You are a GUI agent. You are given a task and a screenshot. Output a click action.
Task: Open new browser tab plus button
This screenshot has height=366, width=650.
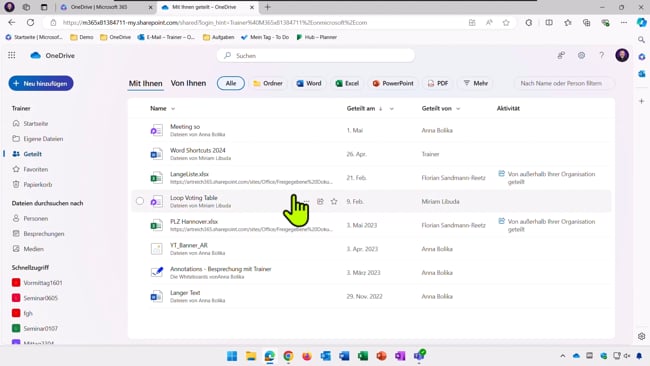coord(267,7)
